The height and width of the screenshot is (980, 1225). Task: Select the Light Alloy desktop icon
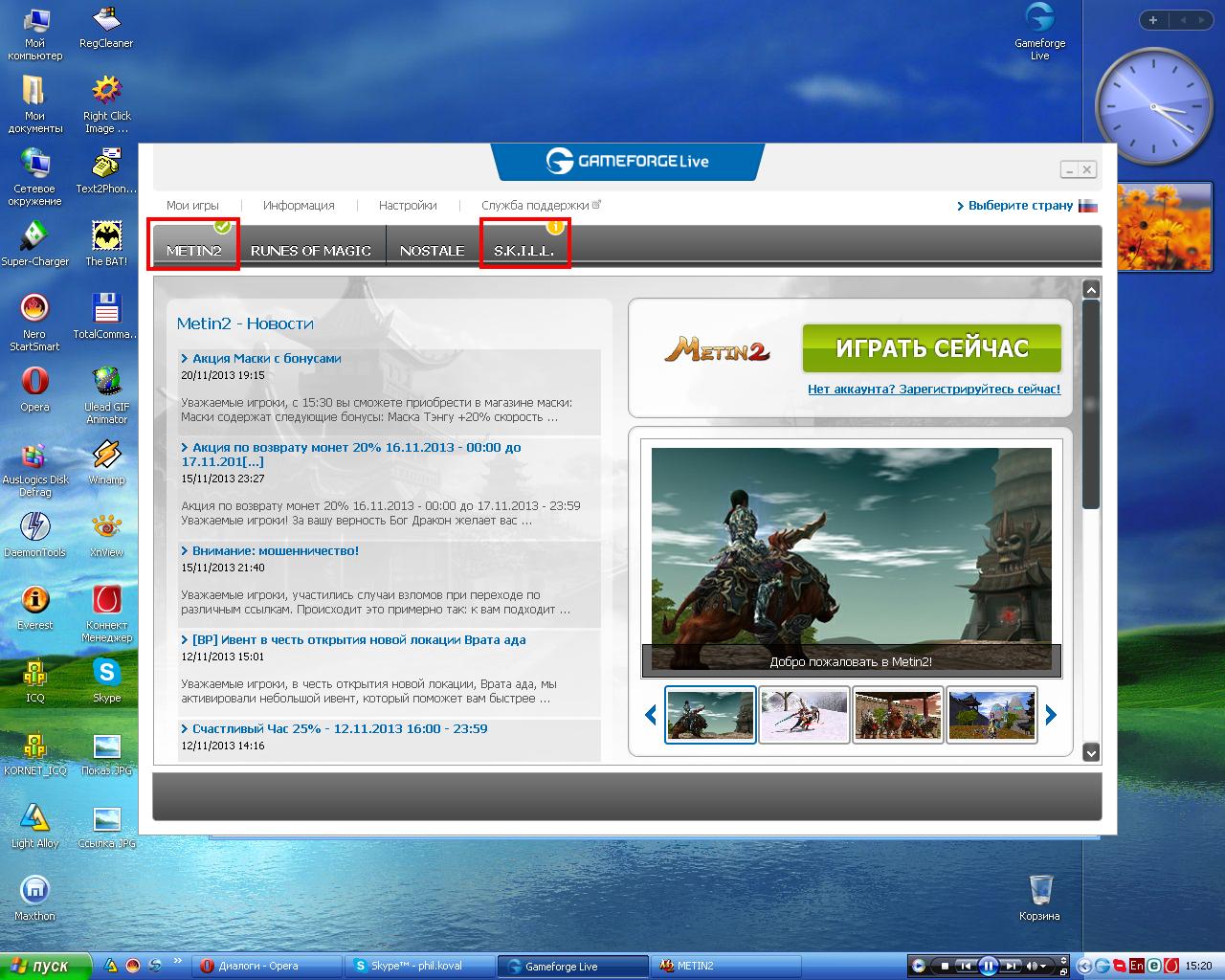click(34, 827)
